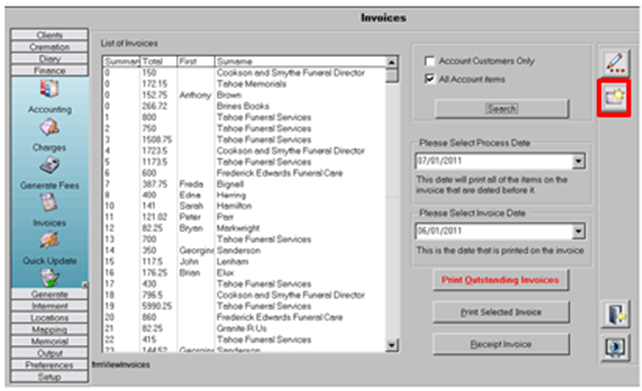Click the Quick Update icon
Viewport: 642px width, 391px height.
click(50, 240)
